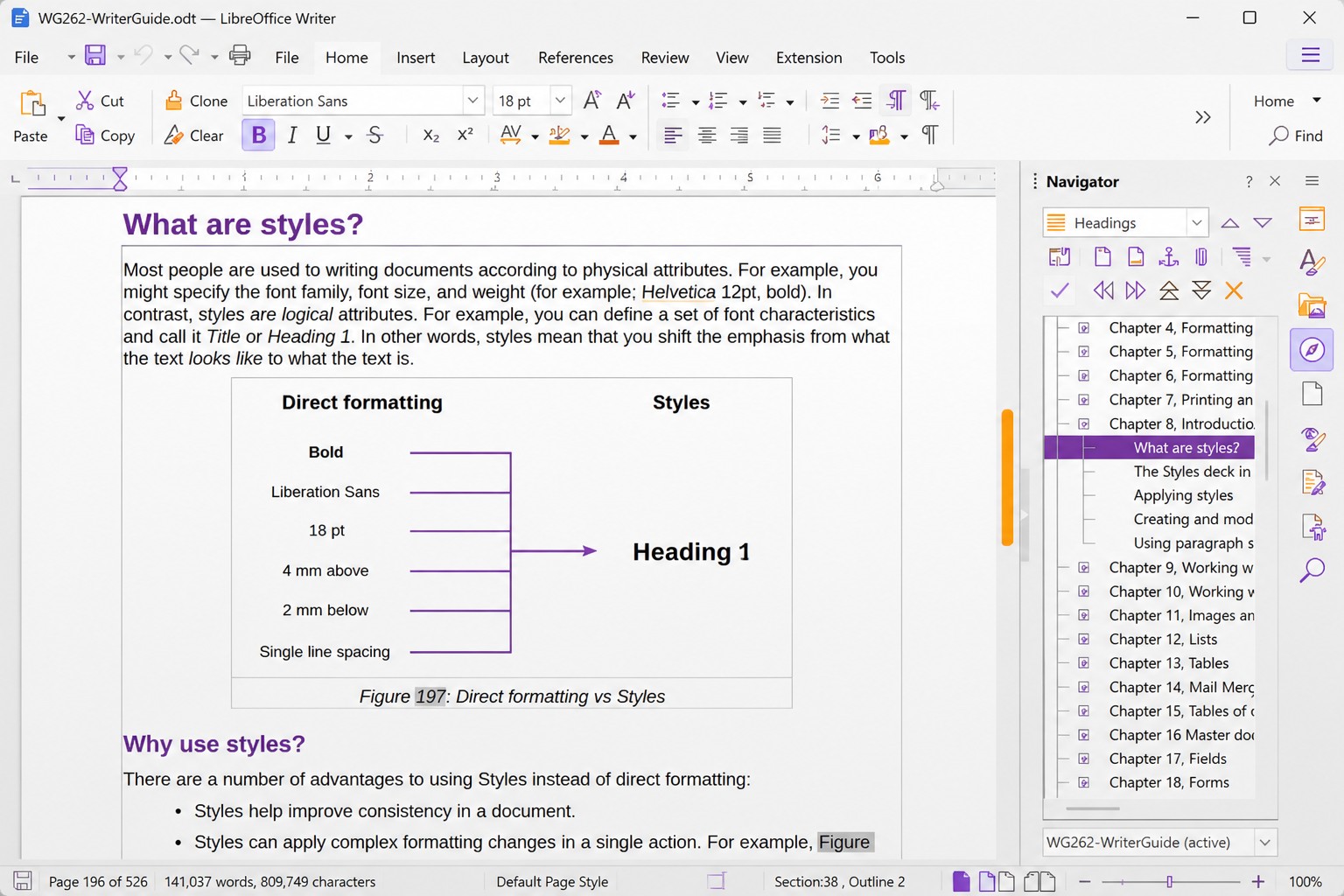Apply superscript formatting
This screenshot has width=1344, height=896.
pyautogui.click(x=465, y=135)
